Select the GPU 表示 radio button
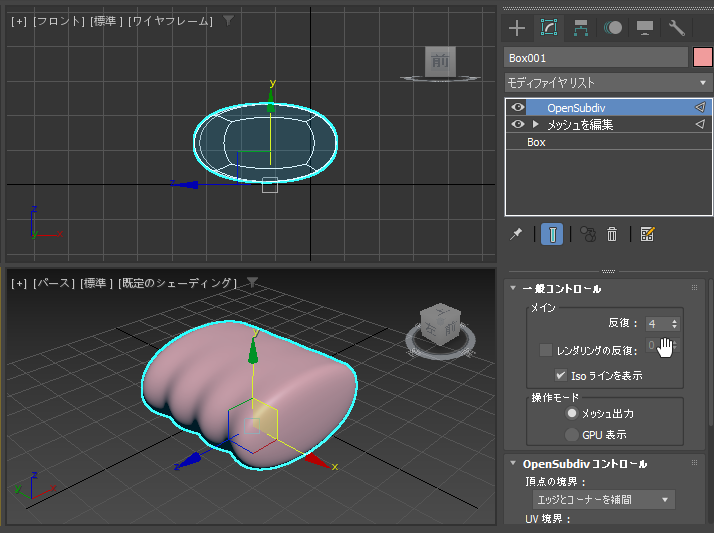714x533 pixels. tap(571, 435)
